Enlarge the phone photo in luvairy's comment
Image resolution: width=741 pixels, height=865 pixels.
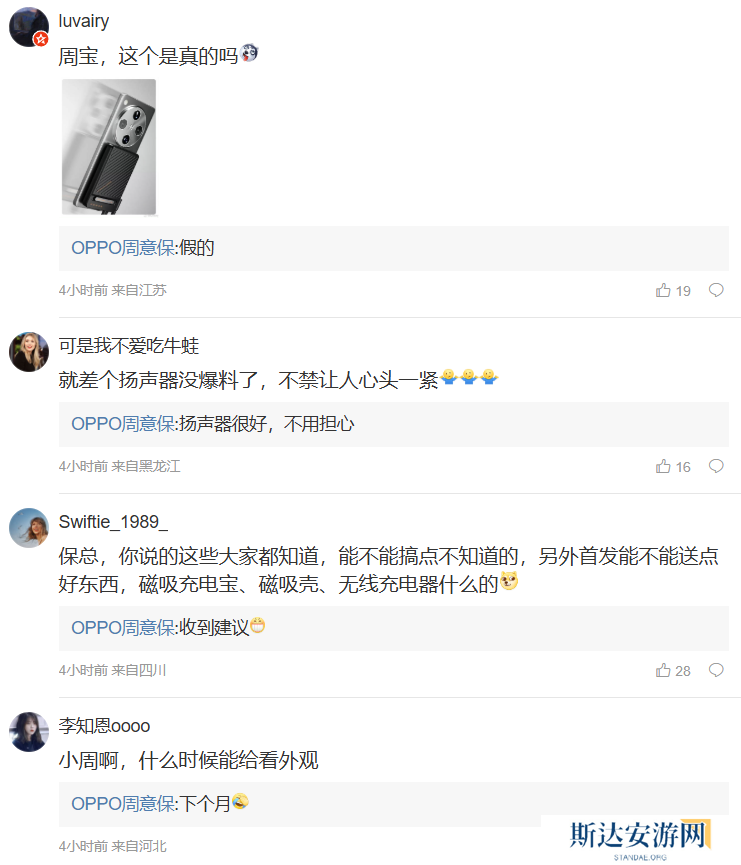click(109, 147)
